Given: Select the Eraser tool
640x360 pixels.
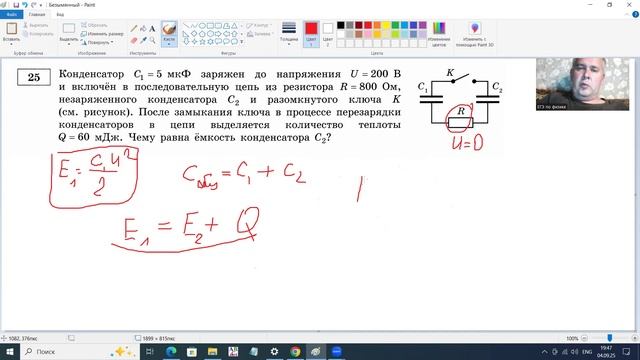Looking at the screenshot, I should 134,40.
